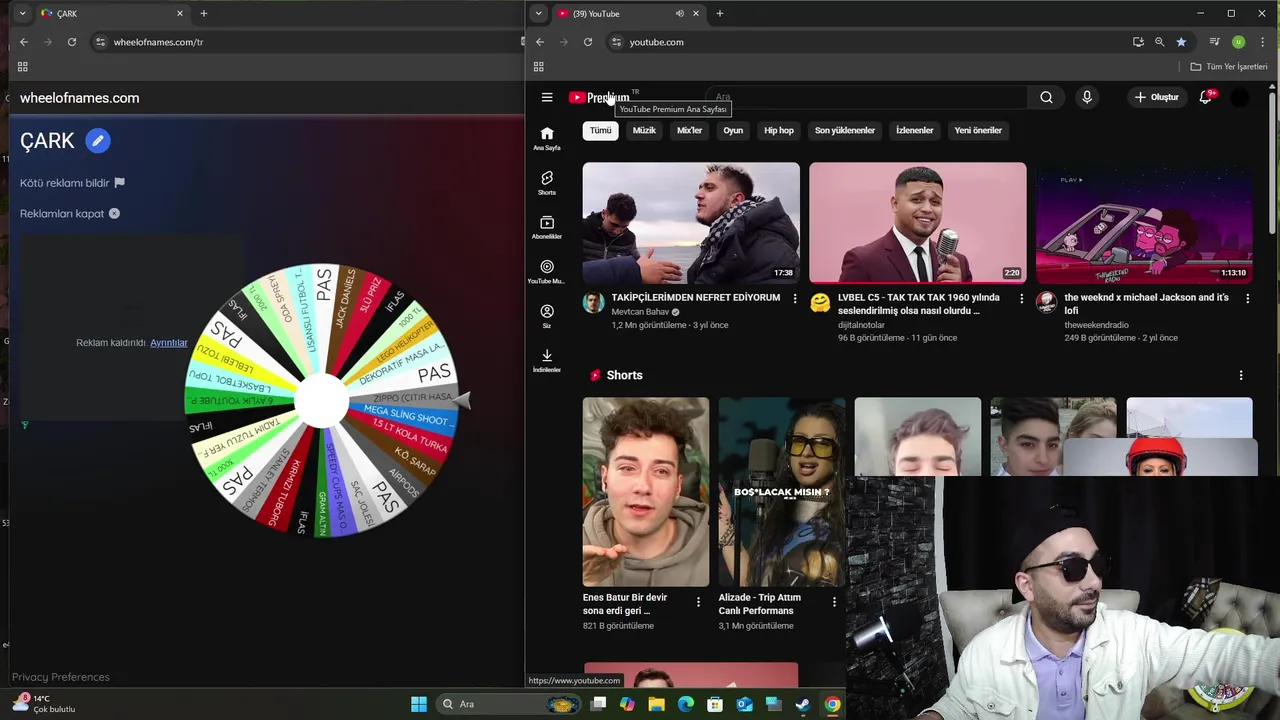Open options for Alizade Trip Attım short
Viewport: 1280px width, 720px height.
(834, 601)
